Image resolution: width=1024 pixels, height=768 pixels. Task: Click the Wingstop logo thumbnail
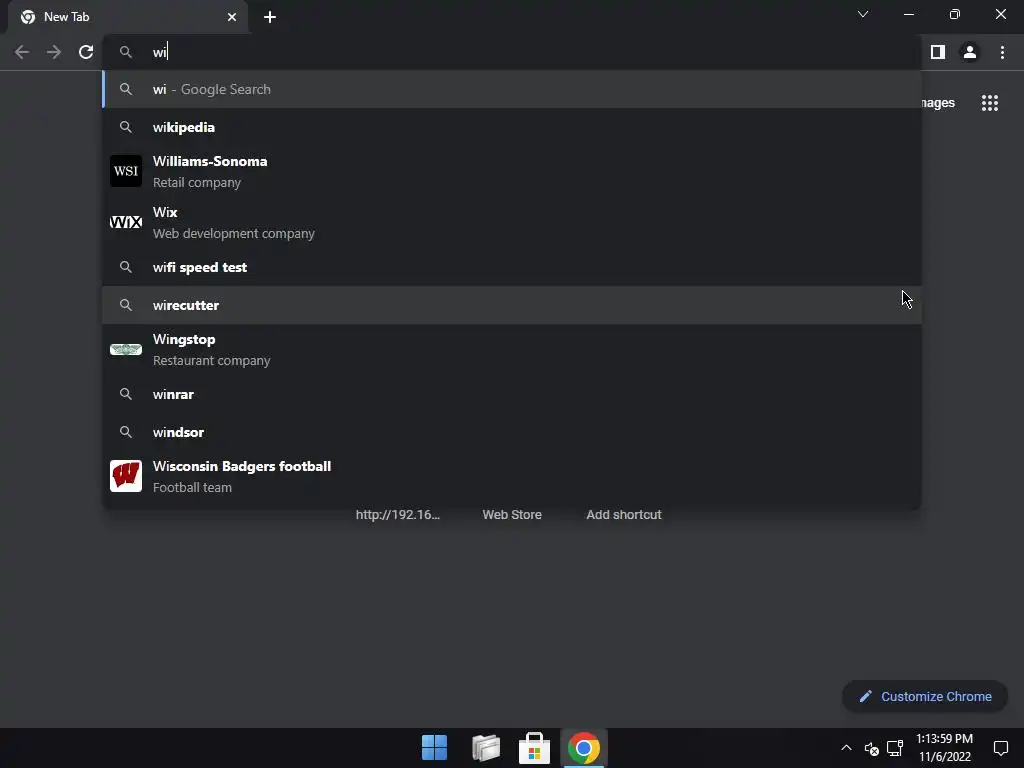(x=126, y=349)
